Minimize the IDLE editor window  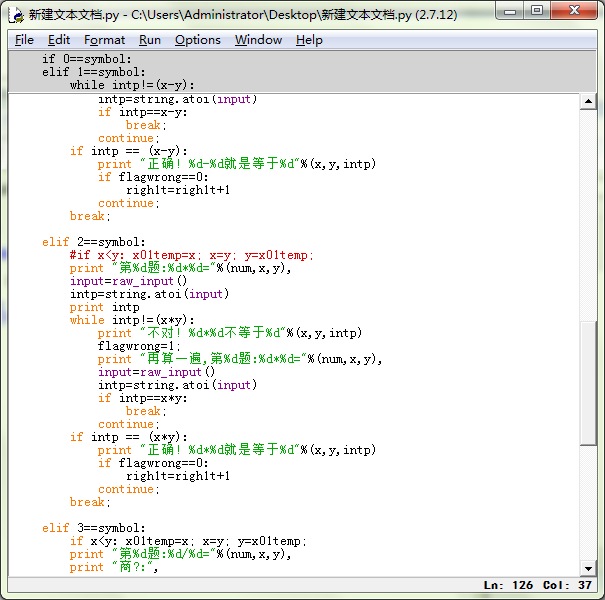pyautogui.click(x=510, y=11)
